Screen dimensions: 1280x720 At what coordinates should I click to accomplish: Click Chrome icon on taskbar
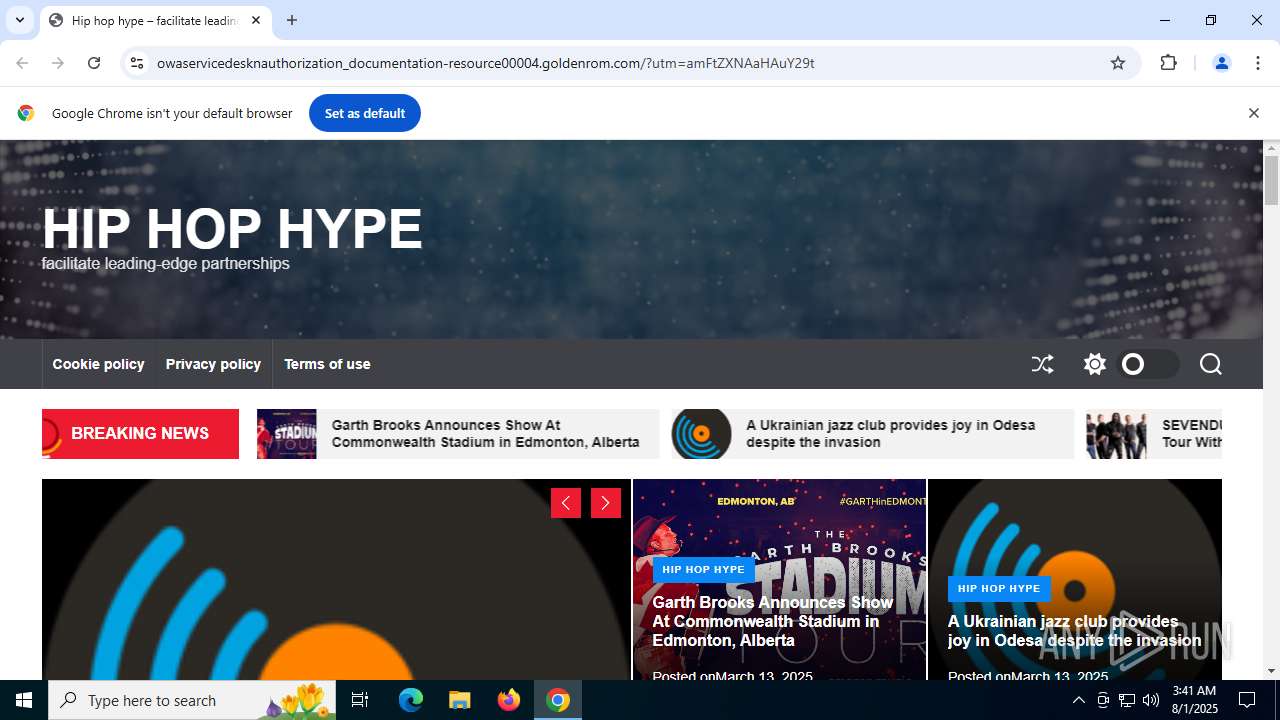[x=558, y=700]
